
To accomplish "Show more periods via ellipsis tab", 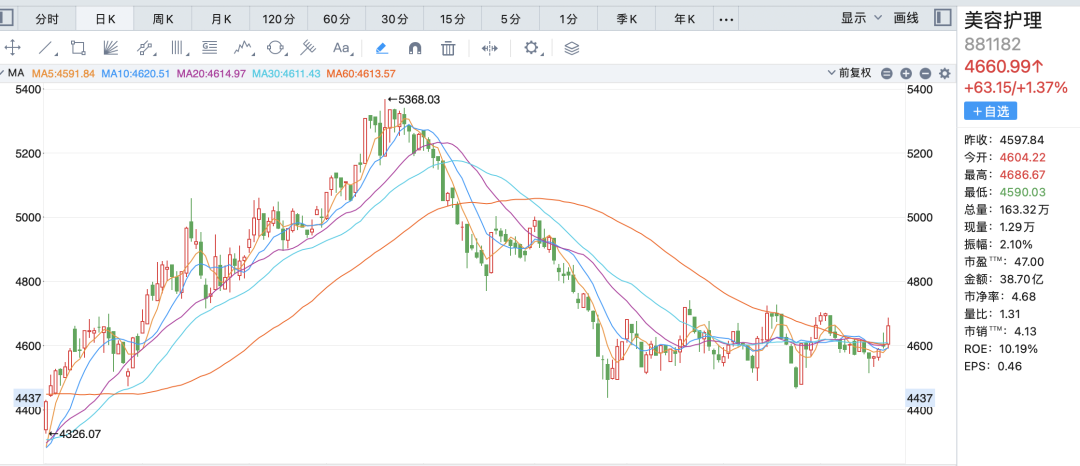I will pos(726,18).
